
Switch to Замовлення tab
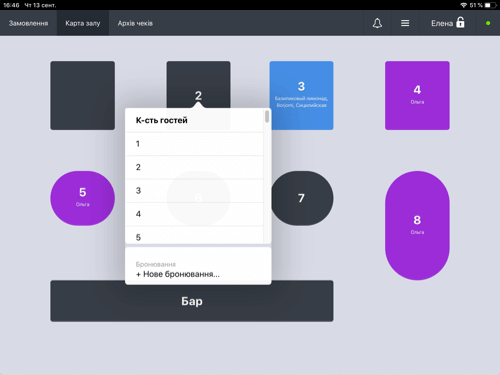click(x=28, y=23)
